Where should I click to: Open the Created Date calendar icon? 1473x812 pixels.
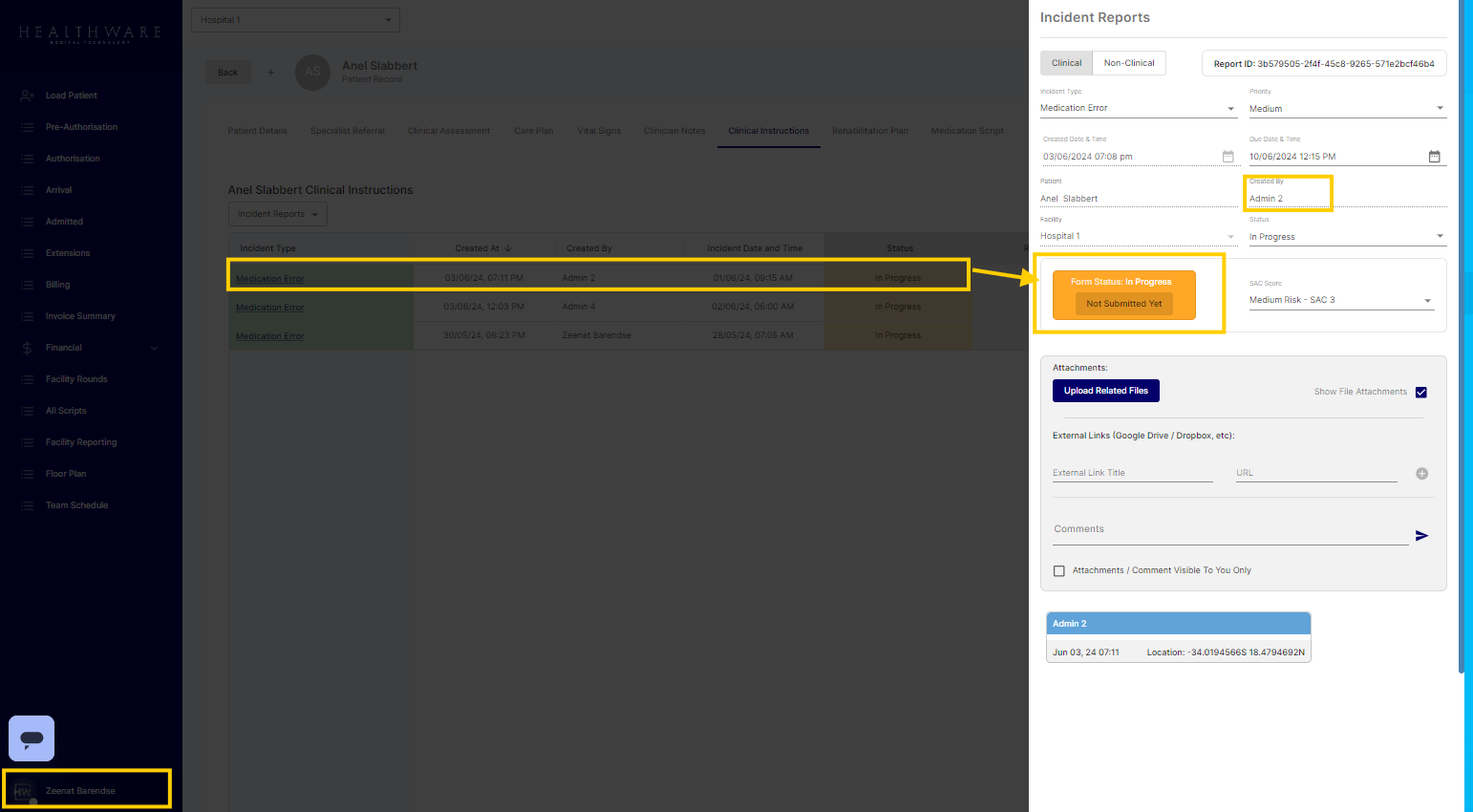[x=1228, y=157]
